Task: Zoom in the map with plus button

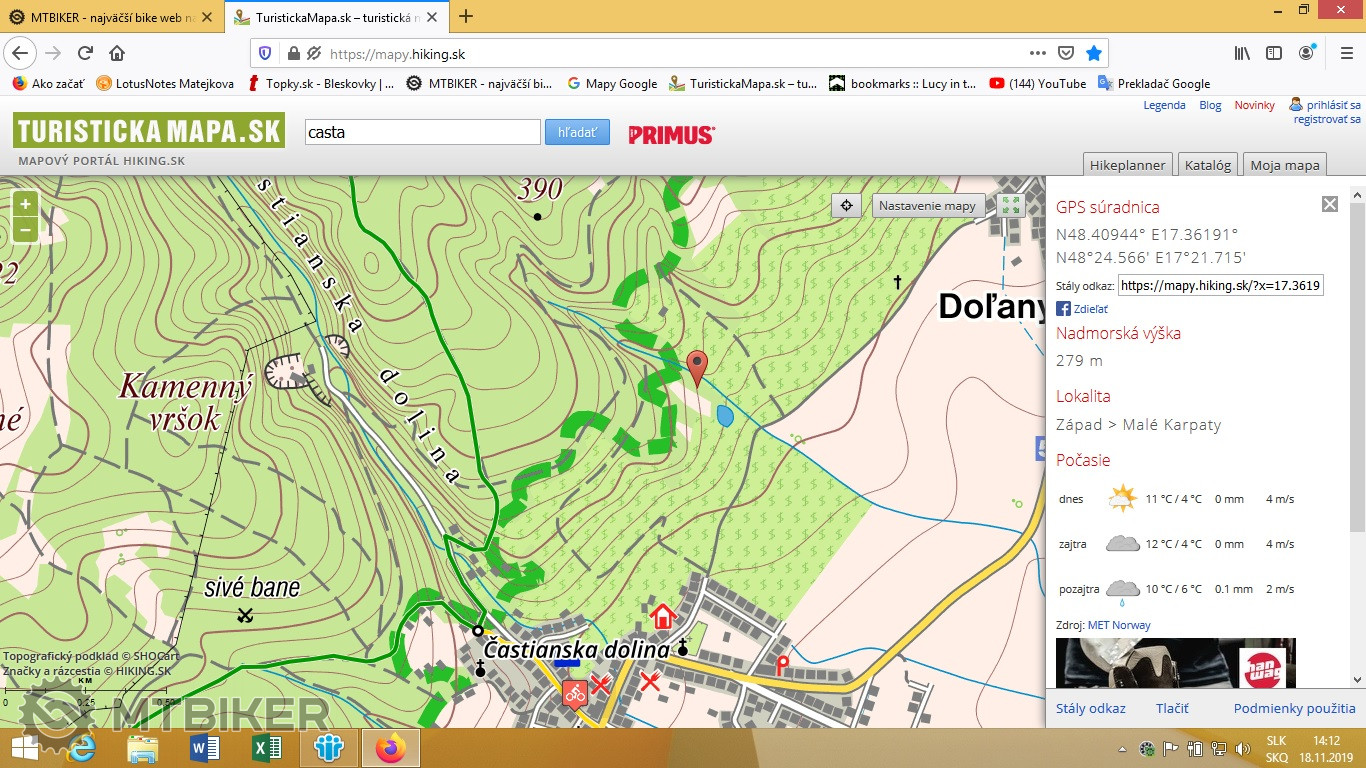Action: 25,204
